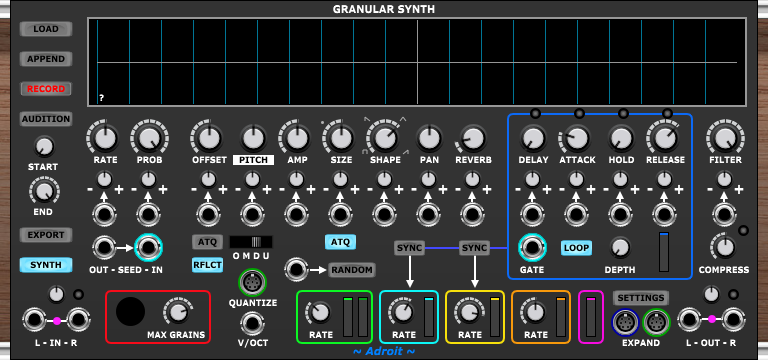Click the black waveform display

(417, 62)
